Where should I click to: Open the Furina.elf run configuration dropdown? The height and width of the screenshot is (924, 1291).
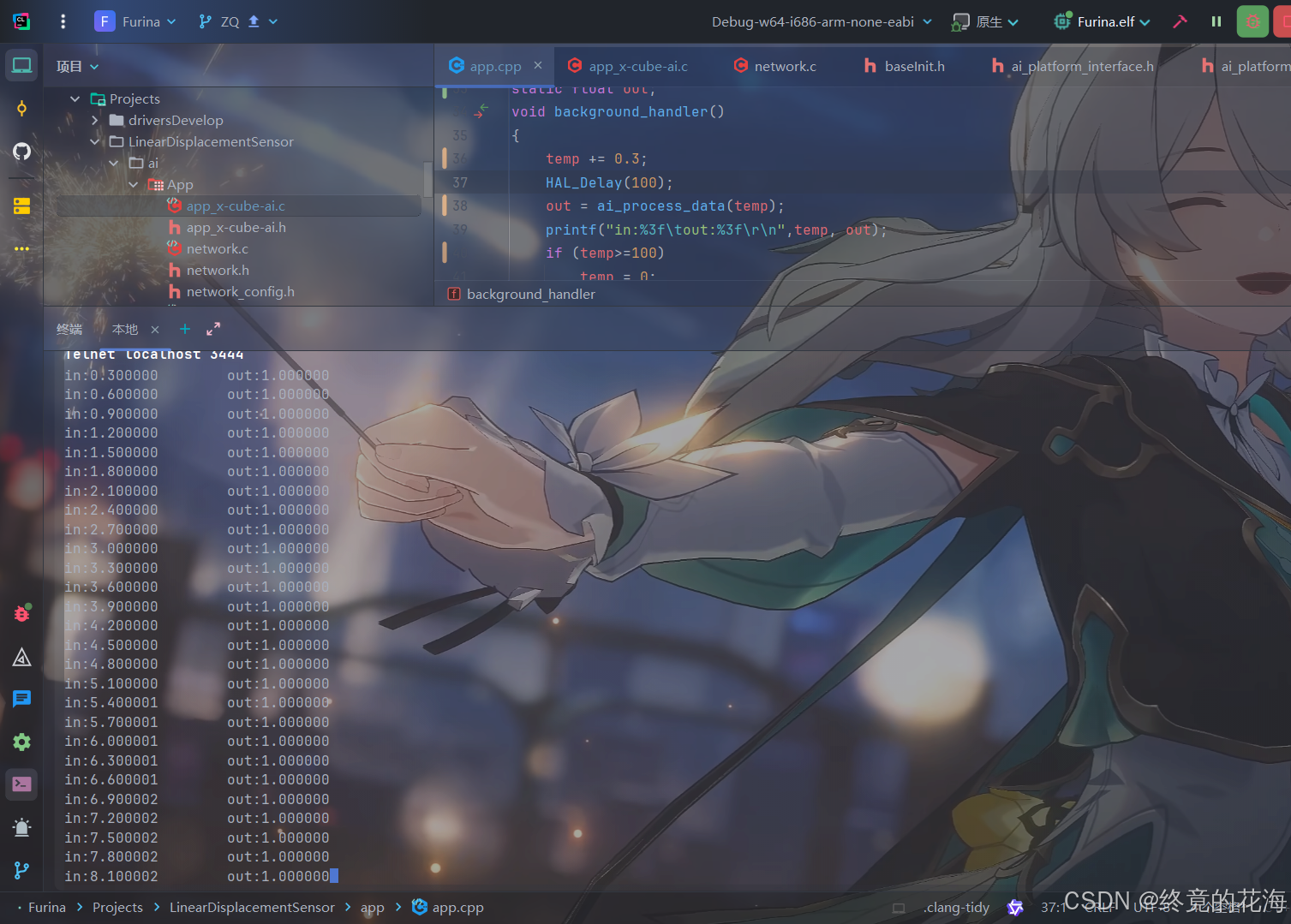click(1103, 21)
